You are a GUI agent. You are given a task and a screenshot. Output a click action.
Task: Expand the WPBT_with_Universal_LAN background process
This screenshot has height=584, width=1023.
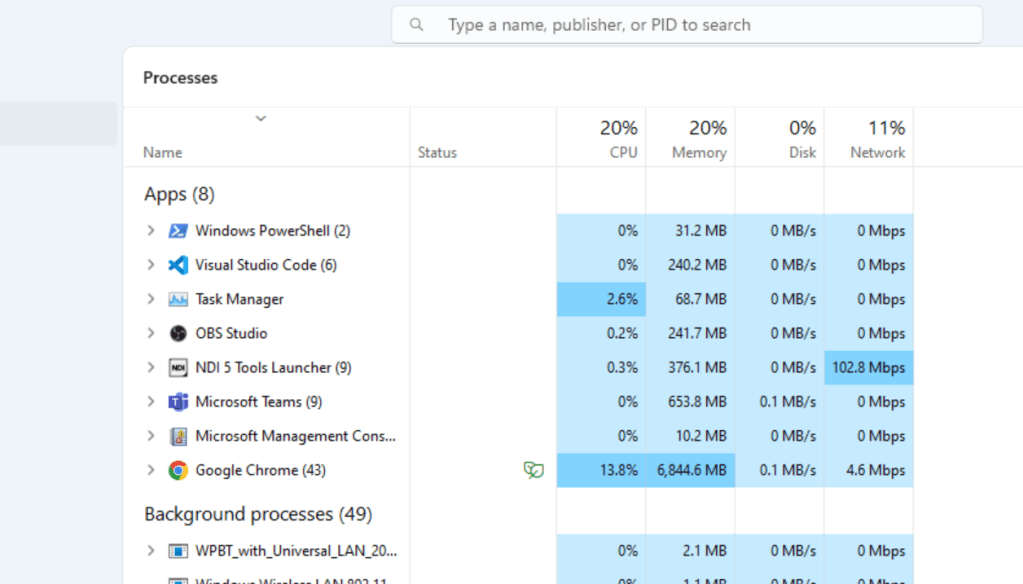(151, 551)
